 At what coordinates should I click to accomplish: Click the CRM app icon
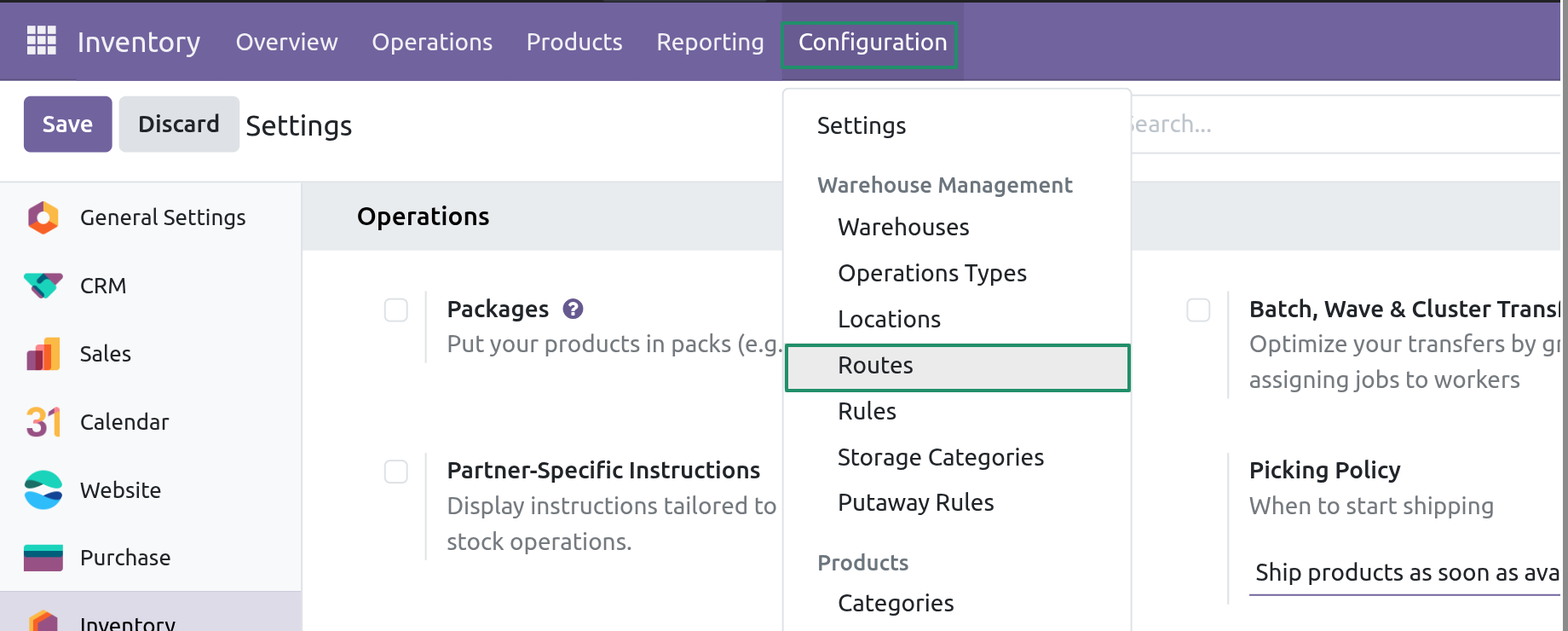43,286
